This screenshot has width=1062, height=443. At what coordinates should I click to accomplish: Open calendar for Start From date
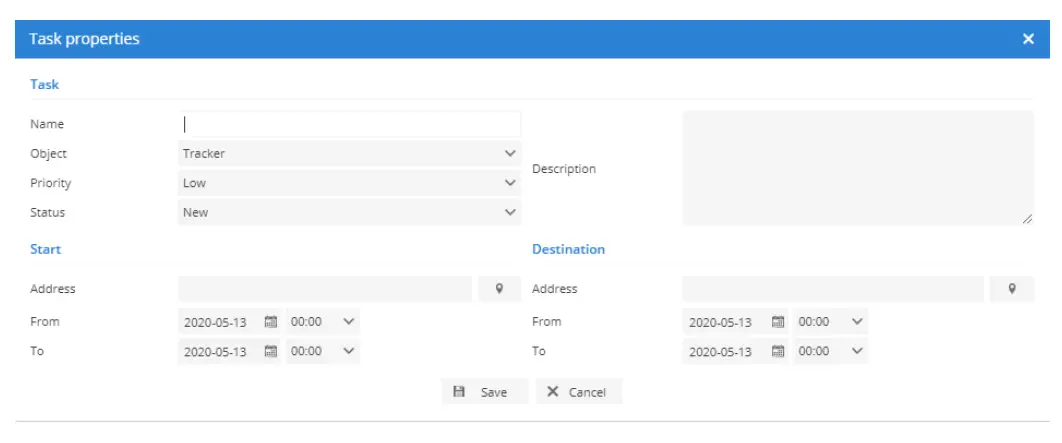271,322
